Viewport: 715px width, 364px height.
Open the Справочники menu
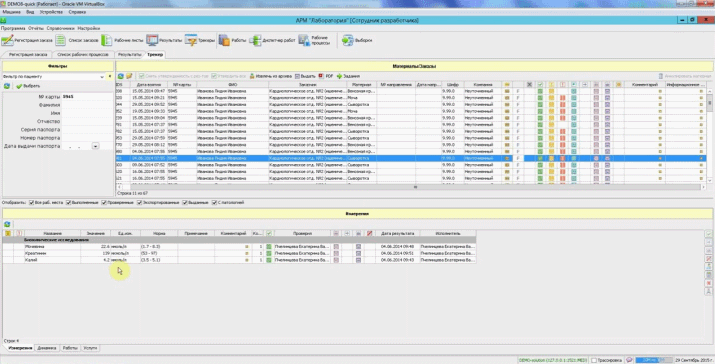click(x=60, y=28)
